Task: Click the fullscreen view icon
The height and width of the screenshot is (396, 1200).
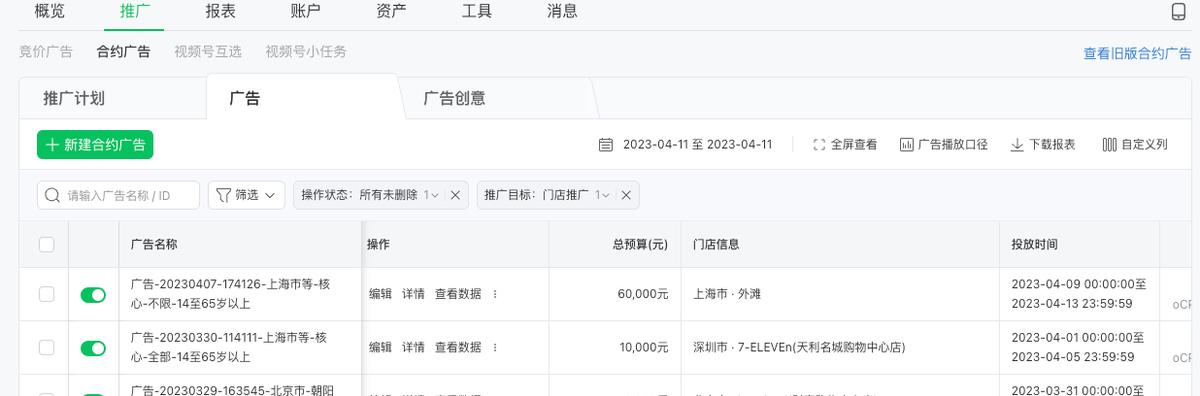Action: click(819, 145)
